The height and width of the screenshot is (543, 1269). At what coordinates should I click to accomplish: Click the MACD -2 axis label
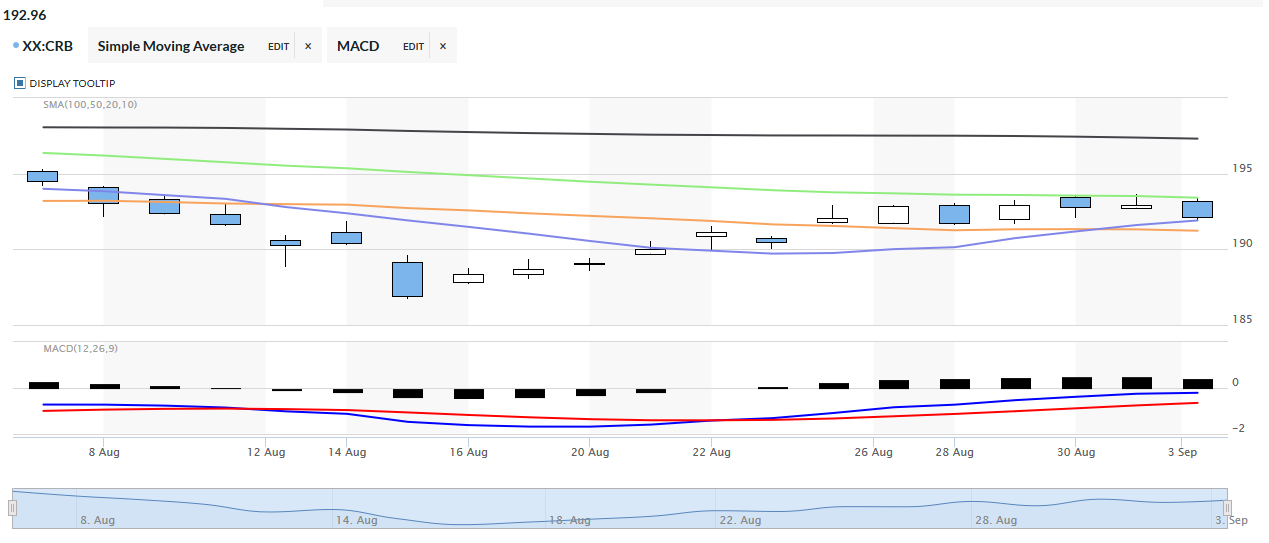click(1239, 429)
